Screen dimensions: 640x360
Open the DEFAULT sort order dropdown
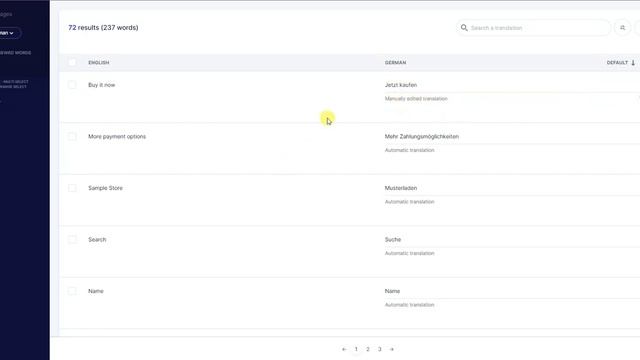pyautogui.click(x=620, y=62)
